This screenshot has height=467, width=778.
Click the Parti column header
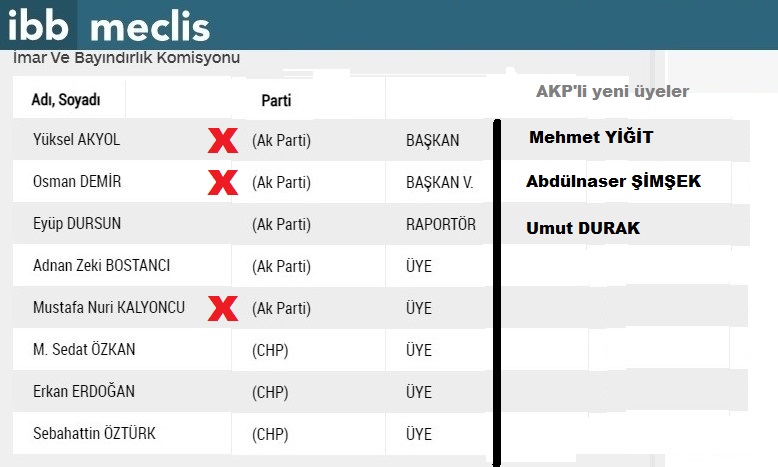point(276,100)
